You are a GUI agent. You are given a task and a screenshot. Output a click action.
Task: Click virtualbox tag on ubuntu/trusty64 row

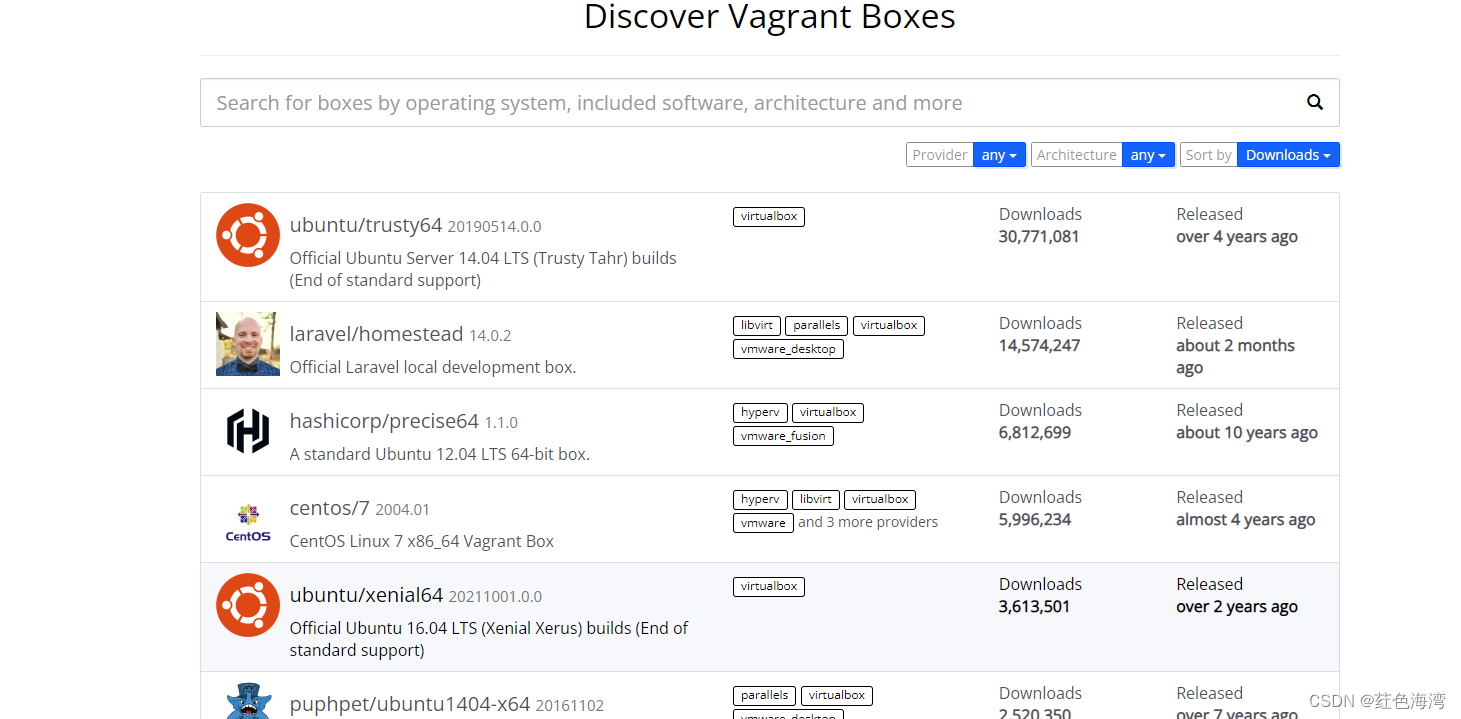pos(769,216)
